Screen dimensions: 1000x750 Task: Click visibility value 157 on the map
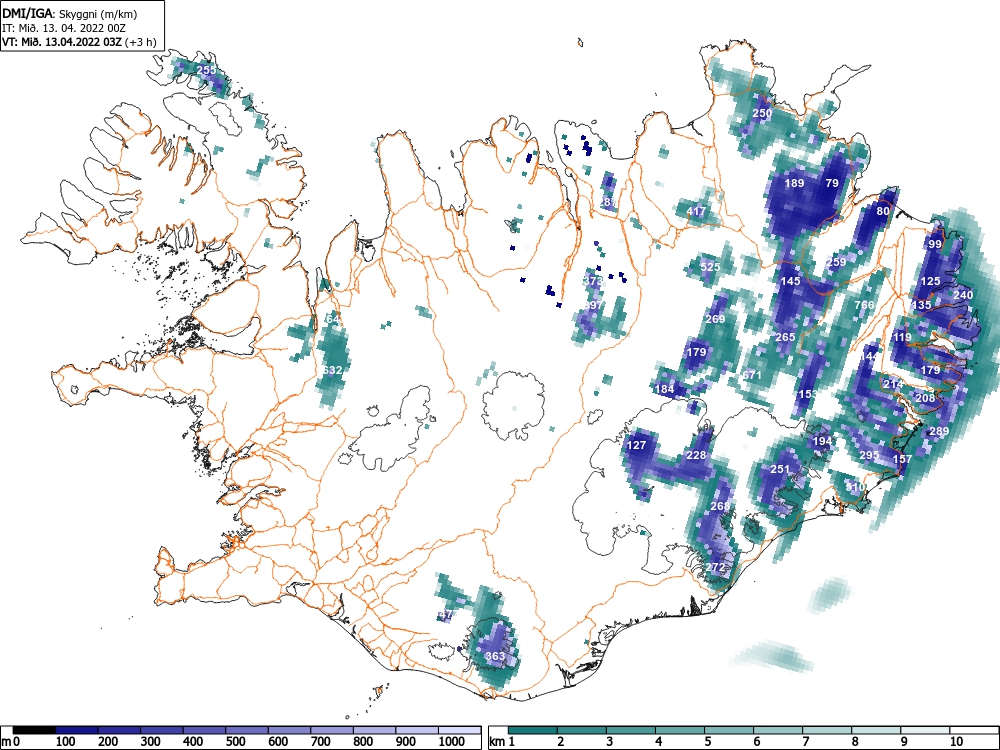(x=902, y=459)
